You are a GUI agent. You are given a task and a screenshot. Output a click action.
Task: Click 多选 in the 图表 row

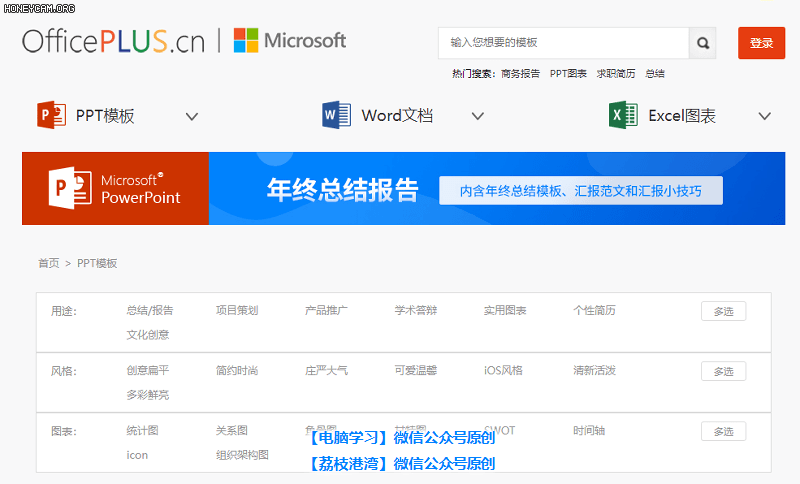723,431
